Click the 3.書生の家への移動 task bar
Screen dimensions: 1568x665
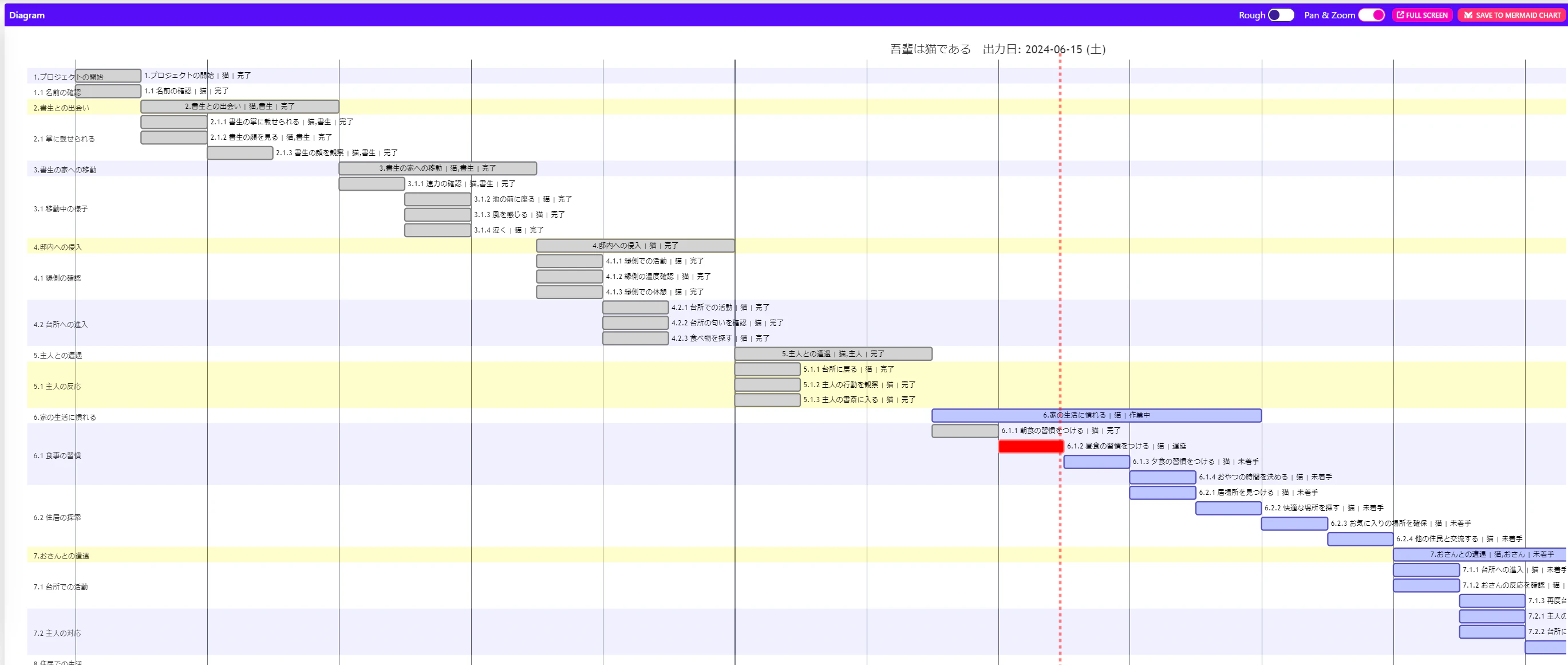437,168
